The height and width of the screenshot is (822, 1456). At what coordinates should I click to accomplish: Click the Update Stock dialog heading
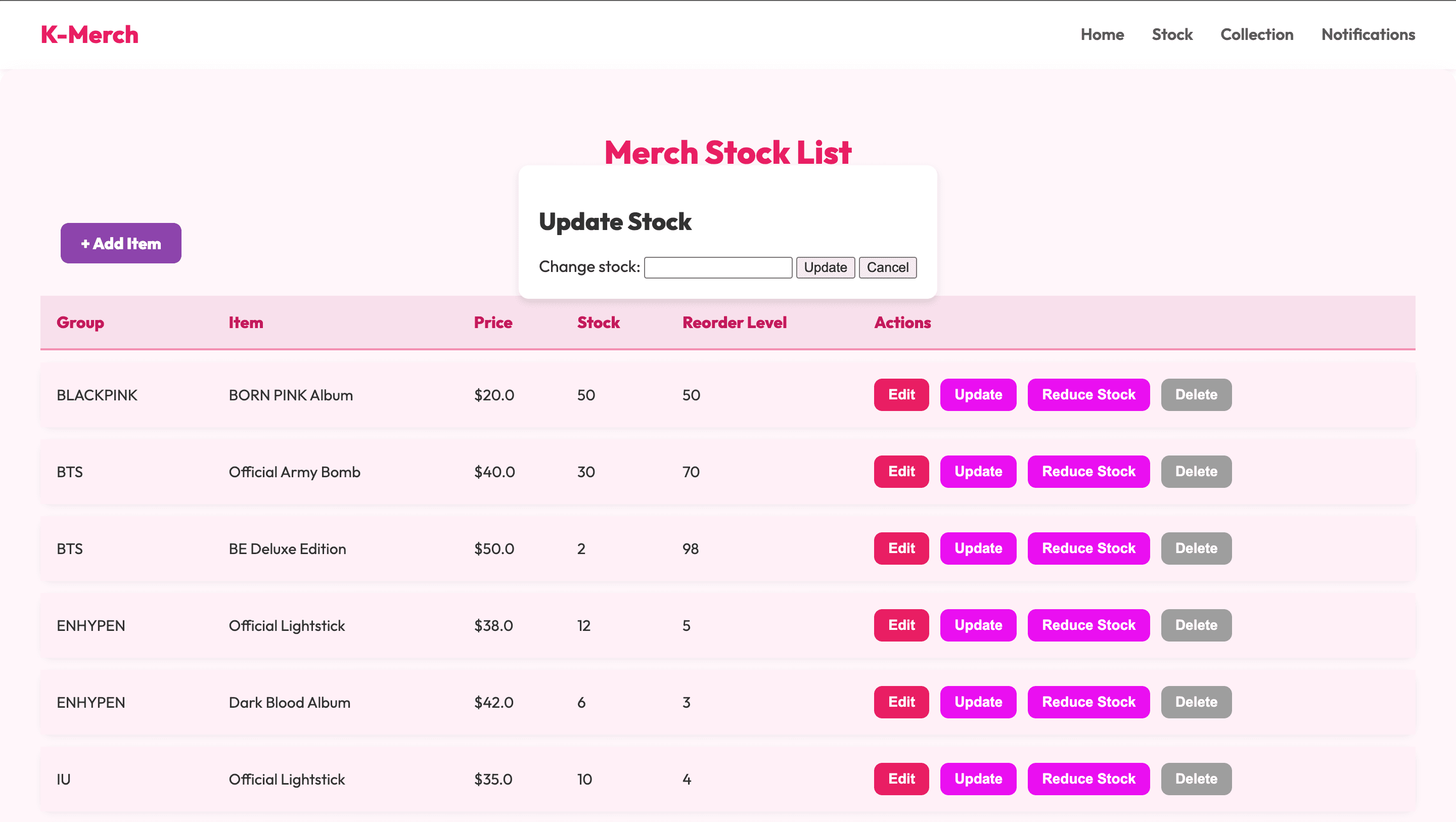[x=615, y=221]
